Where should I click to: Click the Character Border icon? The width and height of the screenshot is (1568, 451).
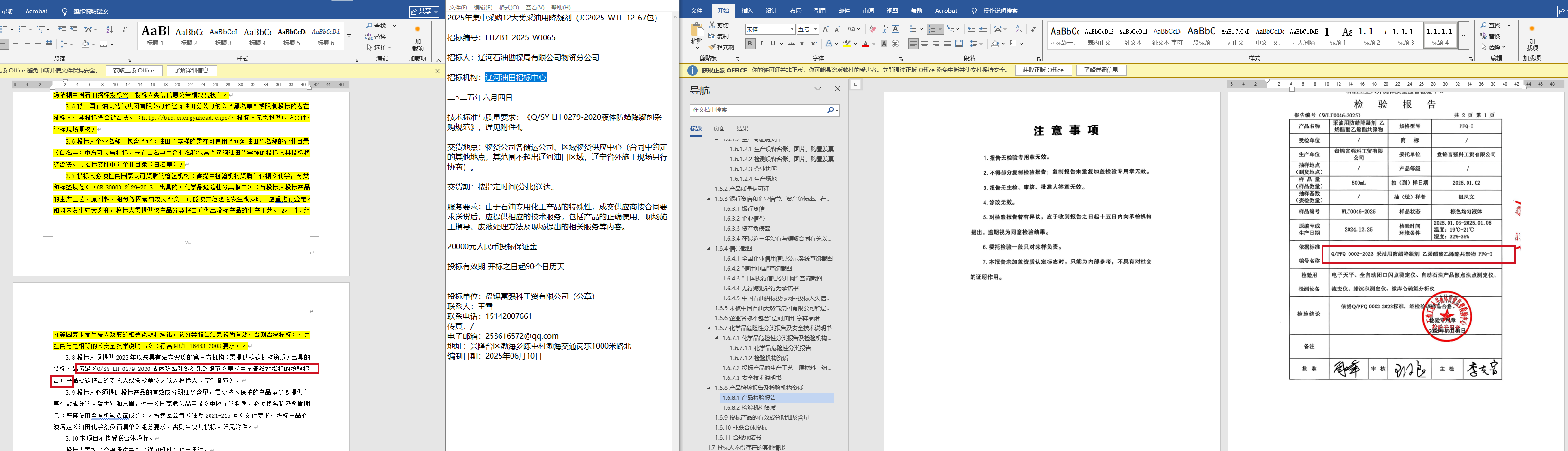895,28
